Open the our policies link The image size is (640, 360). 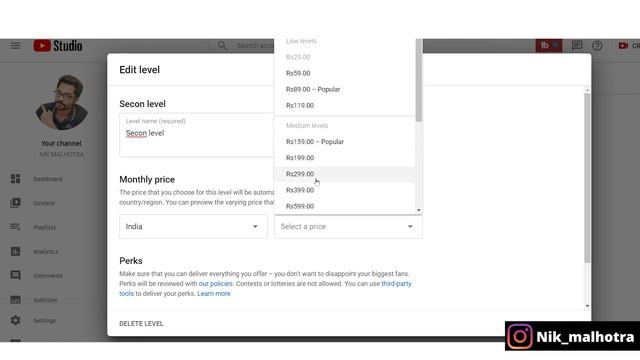tap(216, 284)
